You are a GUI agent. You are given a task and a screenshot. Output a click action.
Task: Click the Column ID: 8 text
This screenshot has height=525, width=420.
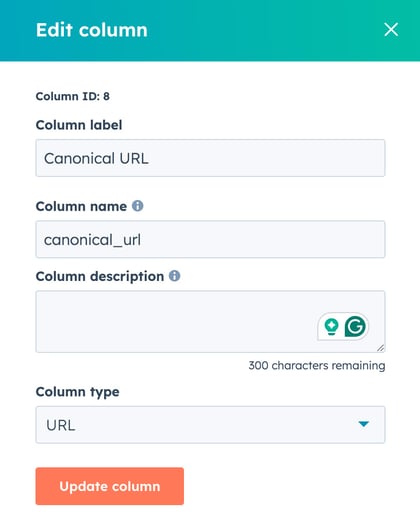pyautogui.click(x=73, y=96)
